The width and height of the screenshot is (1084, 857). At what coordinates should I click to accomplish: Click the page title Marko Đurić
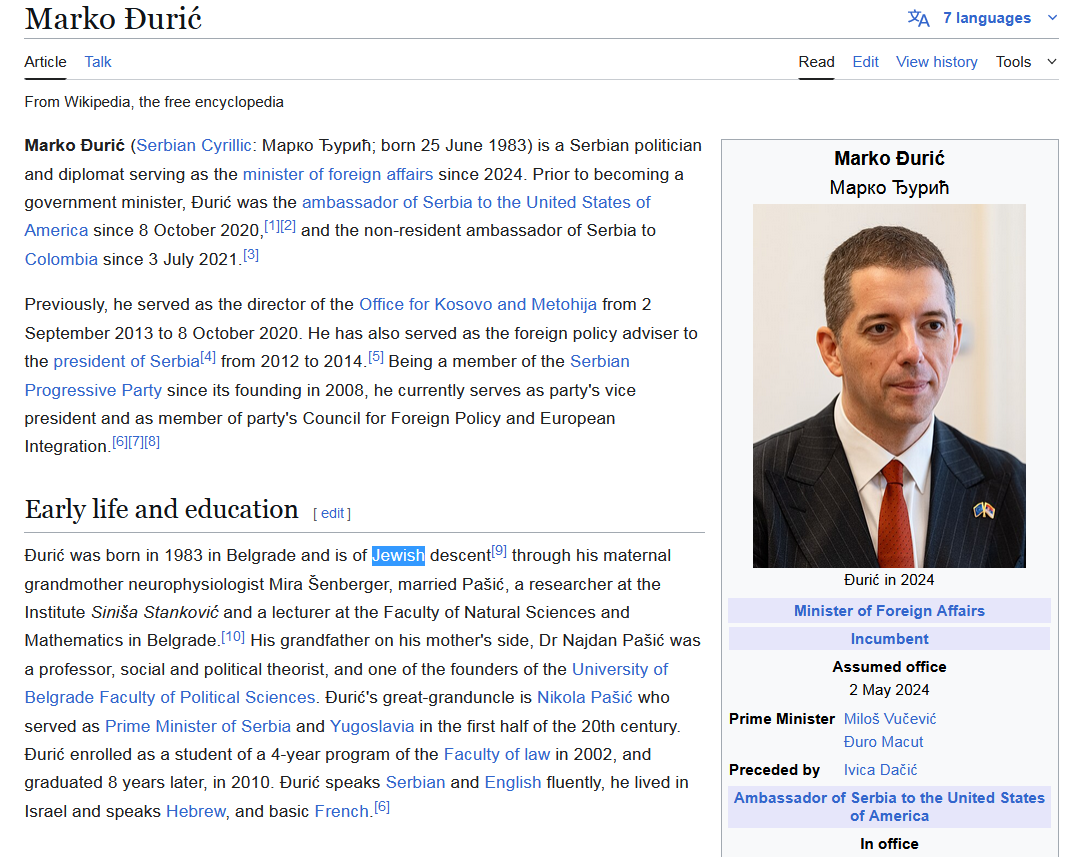(x=113, y=19)
